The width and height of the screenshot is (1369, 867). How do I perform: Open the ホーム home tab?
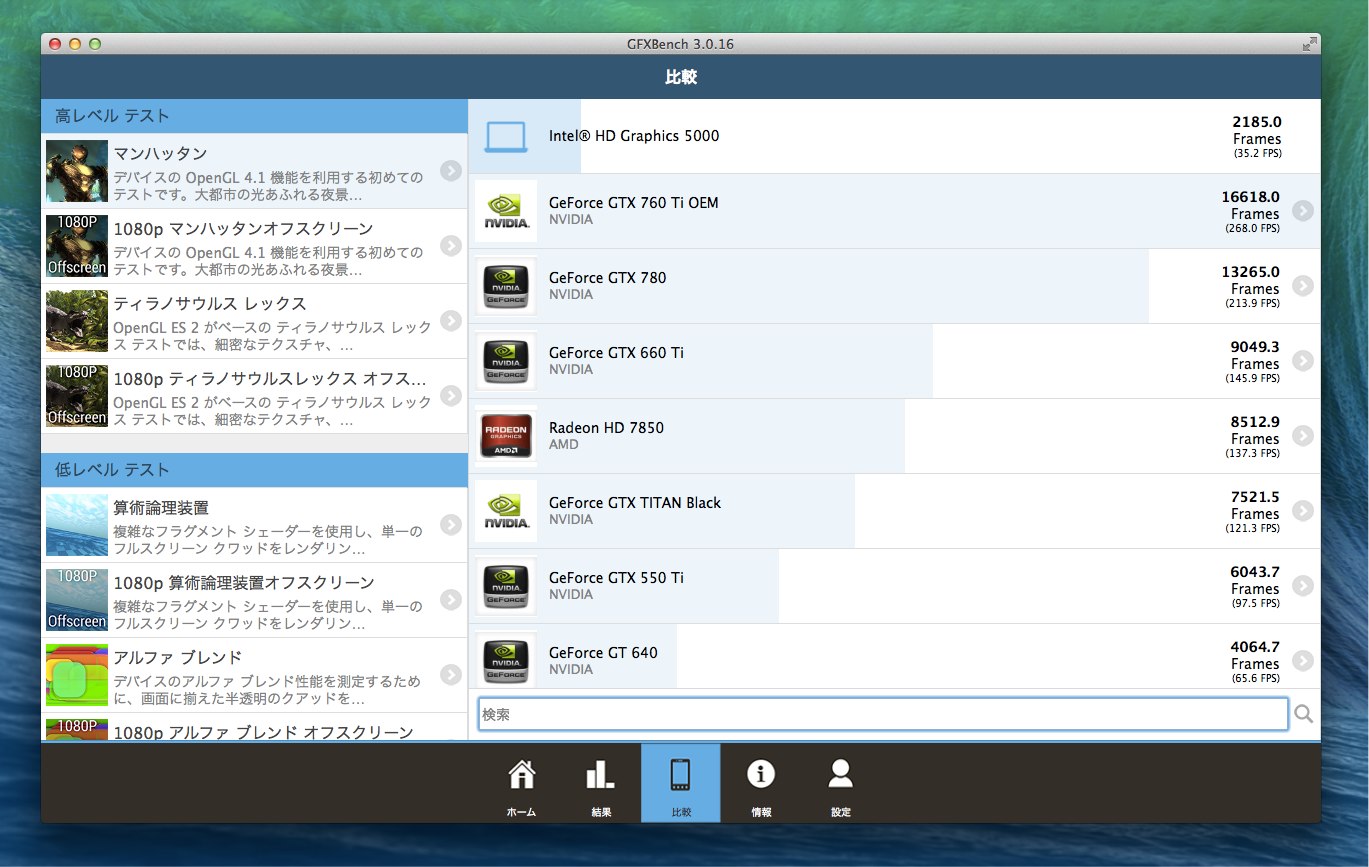(521, 783)
